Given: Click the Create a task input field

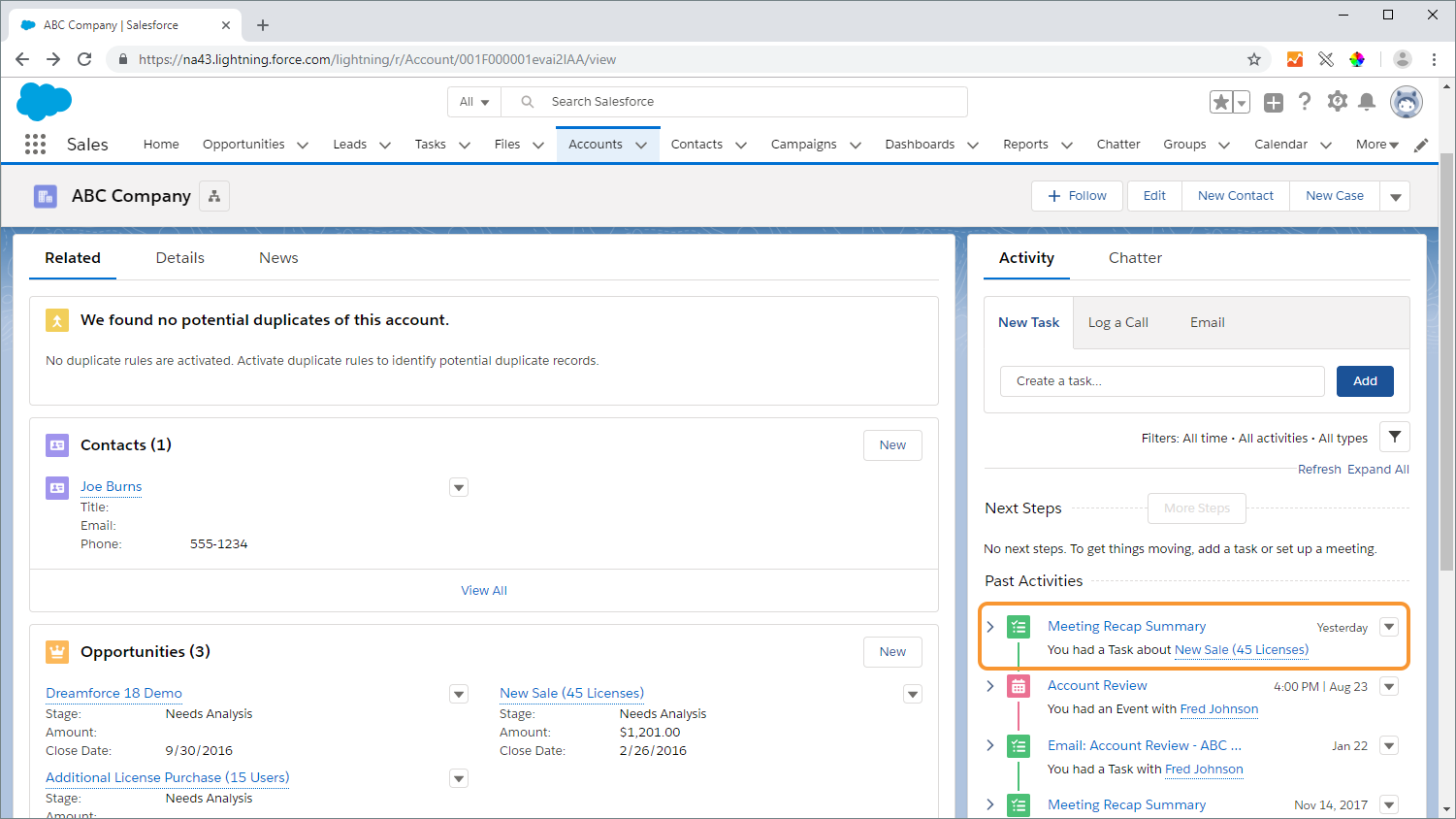Looking at the screenshot, I should point(1162,381).
